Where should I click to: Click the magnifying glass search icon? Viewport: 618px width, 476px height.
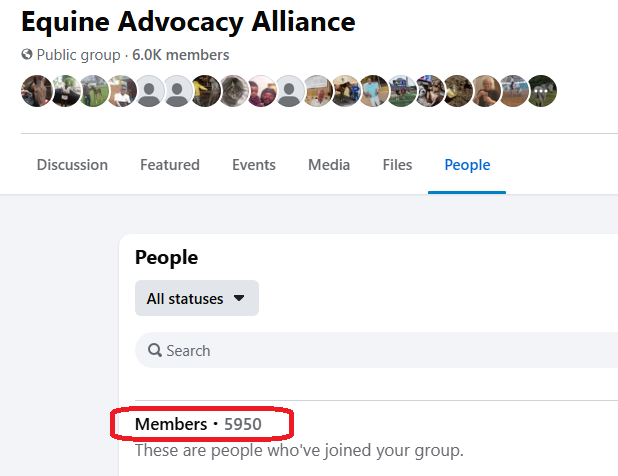tap(155, 351)
